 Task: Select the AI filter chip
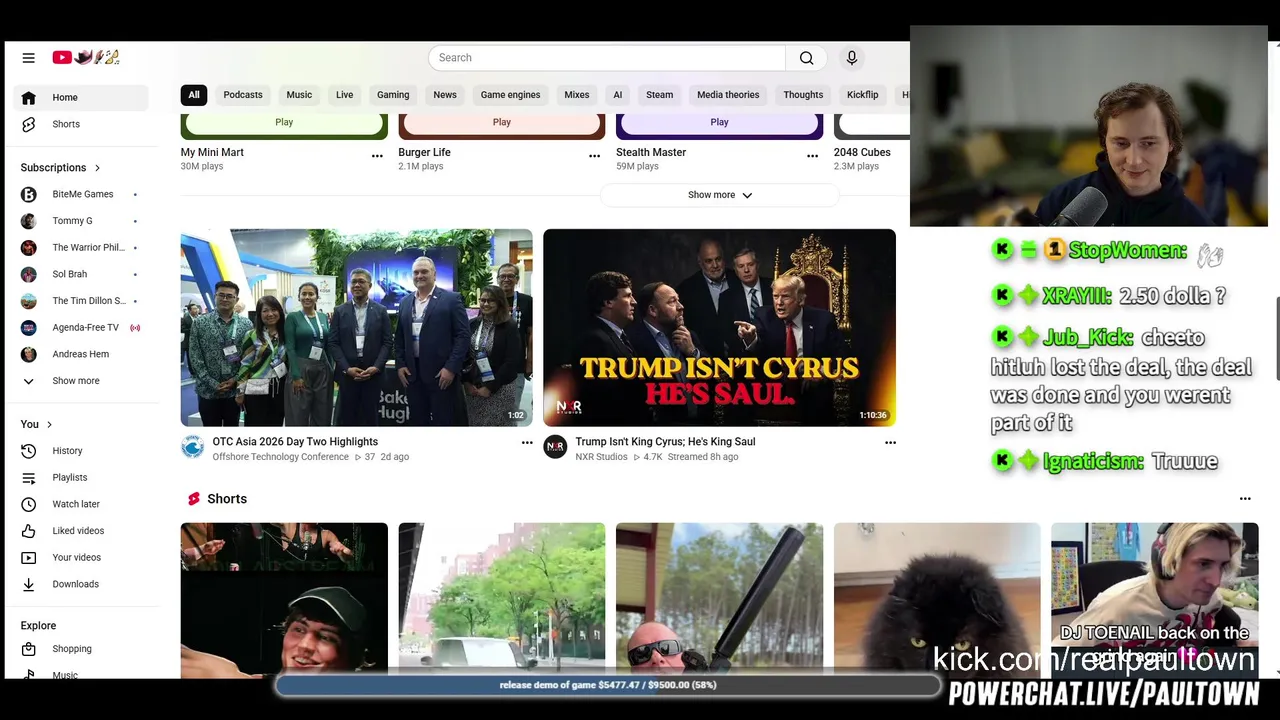pyautogui.click(x=617, y=95)
